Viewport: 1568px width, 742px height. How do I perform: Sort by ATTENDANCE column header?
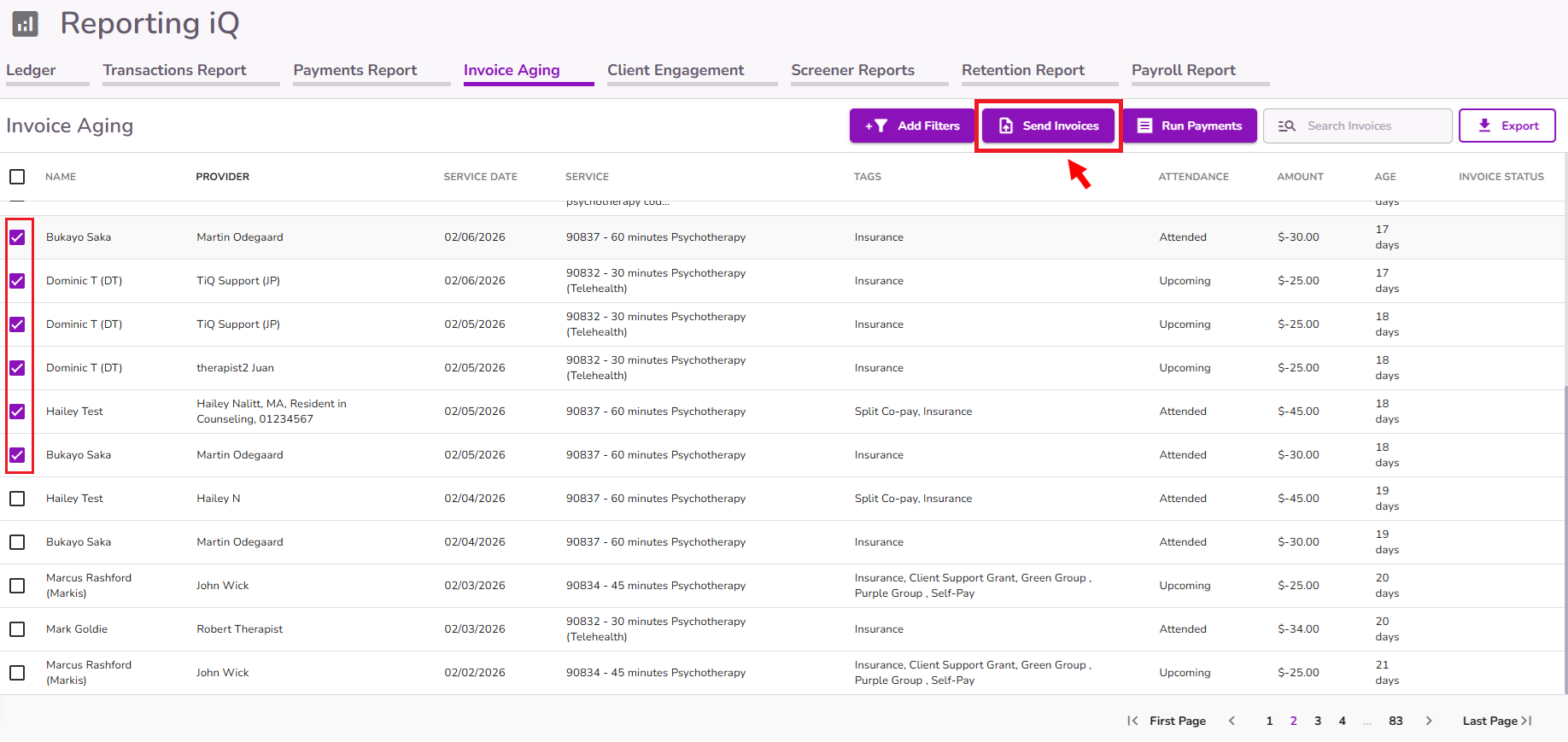pyautogui.click(x=1194, y=177)
